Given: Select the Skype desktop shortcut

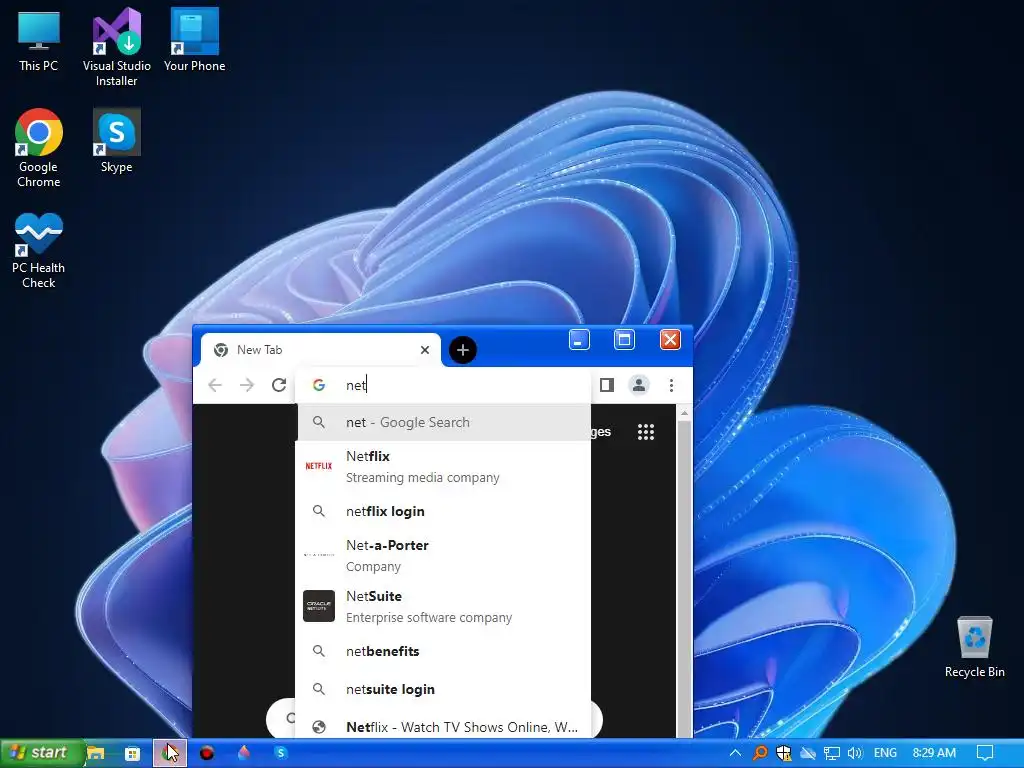Looking at the screenshot, I should [x=116, y=141].
